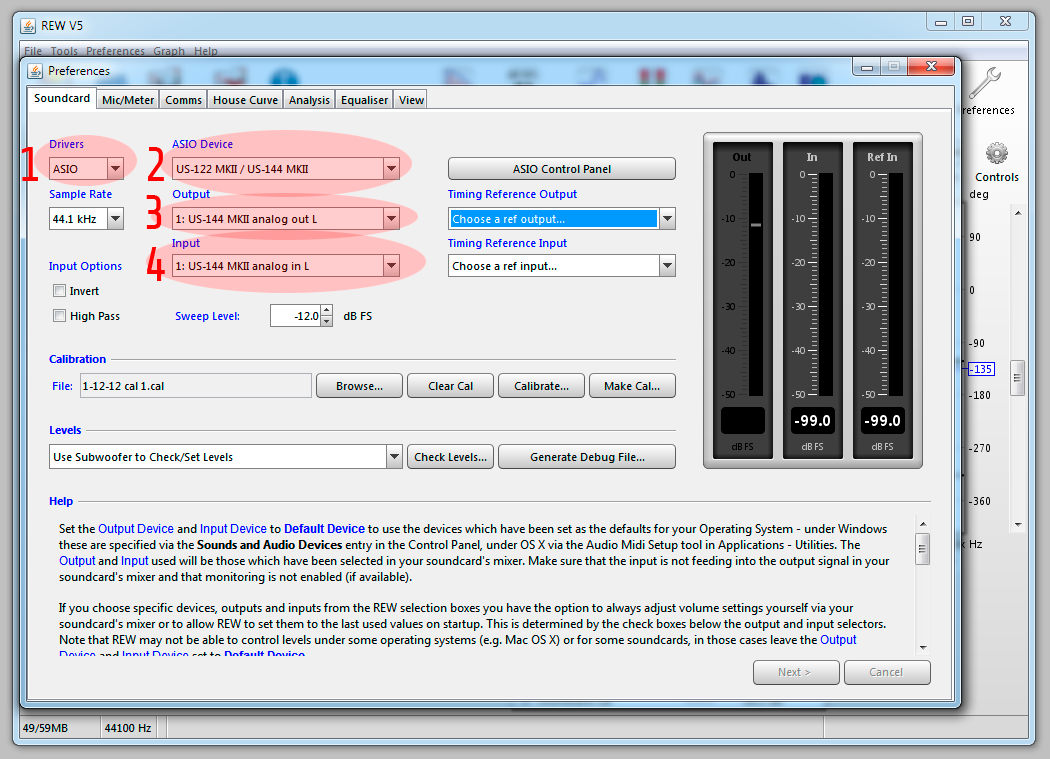Image resolution: width=1050 pixels, height=759 pixels.
Task: Click the calibration File text field
Action: 196,386
